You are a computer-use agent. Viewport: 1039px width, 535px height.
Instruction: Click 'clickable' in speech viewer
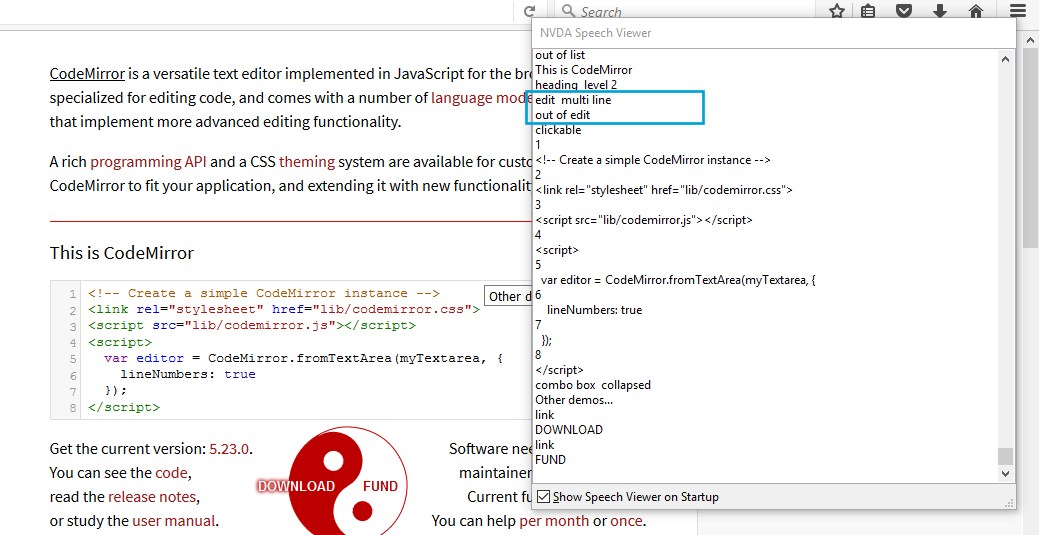[558, 130]
